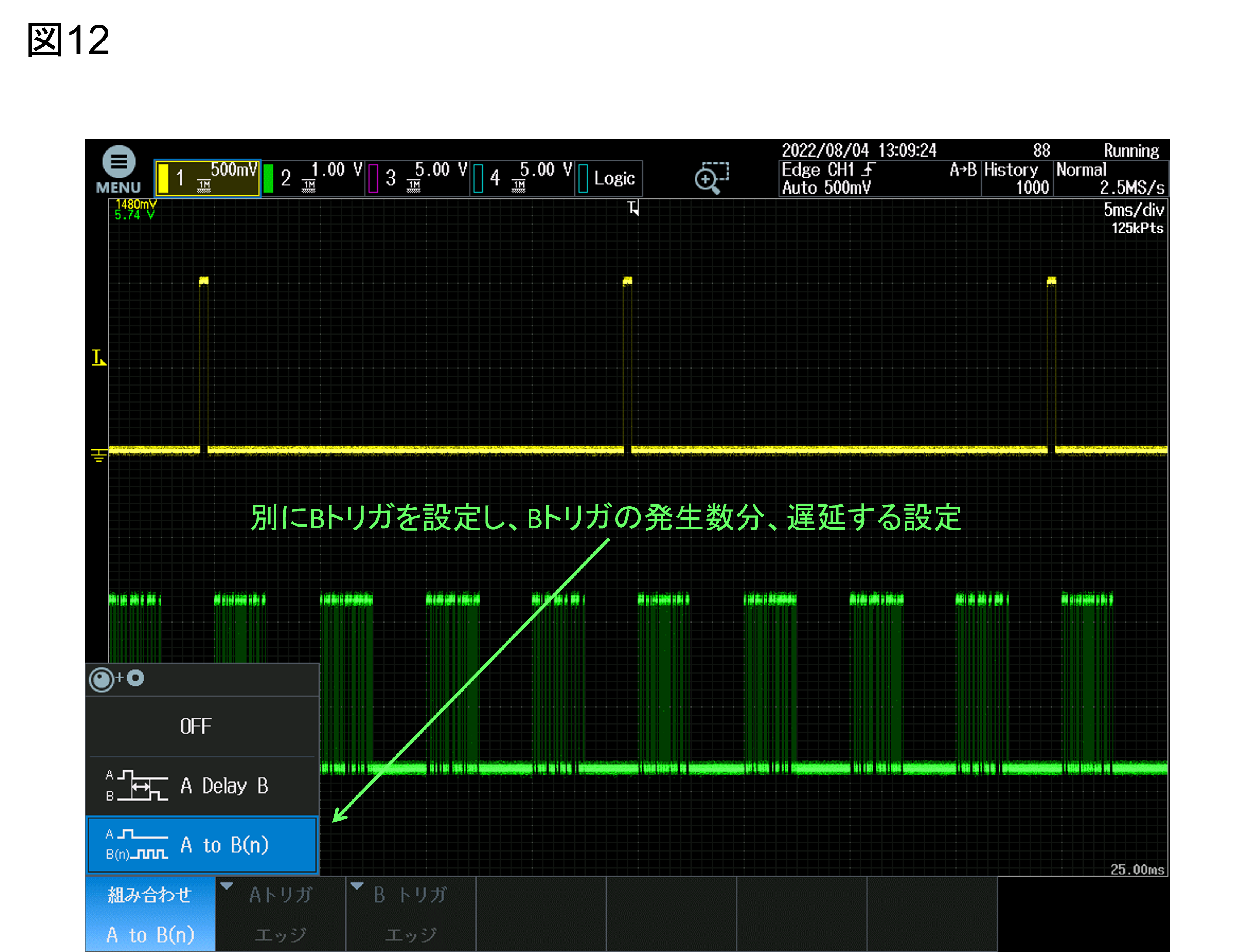The image size is (1242, 952).
Task: Open 組み合わせ soft key
Action: [150, 914]
